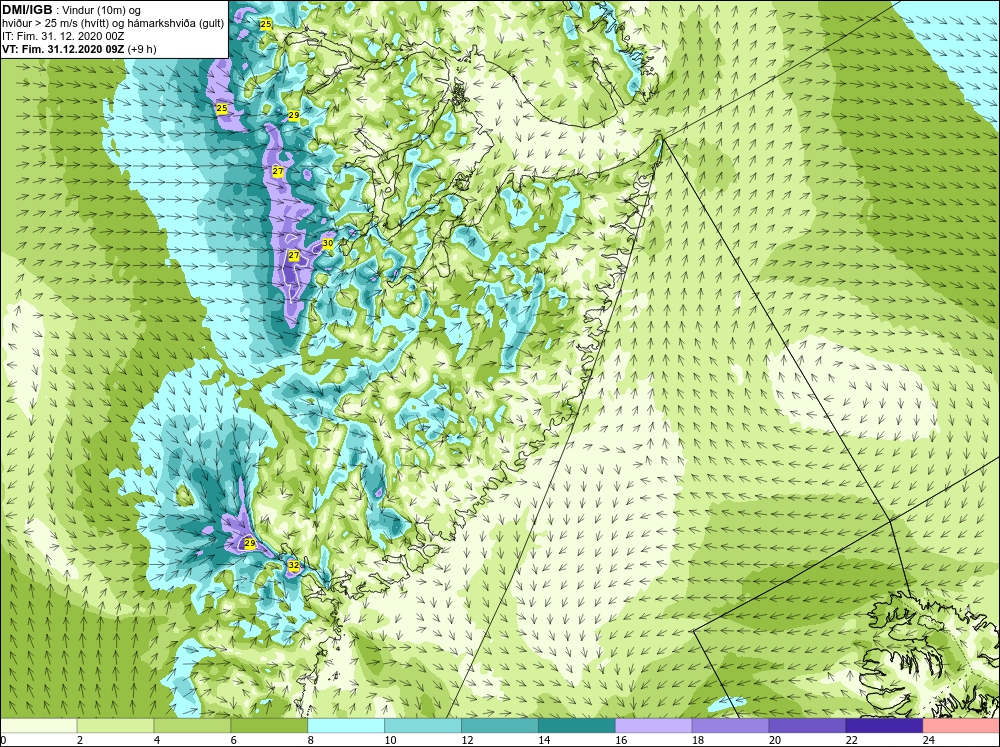Screen dimensions: 1000x747
Task: Pick the light cyan 8–10 m/s legend swatch
Action: coord(346,725)
